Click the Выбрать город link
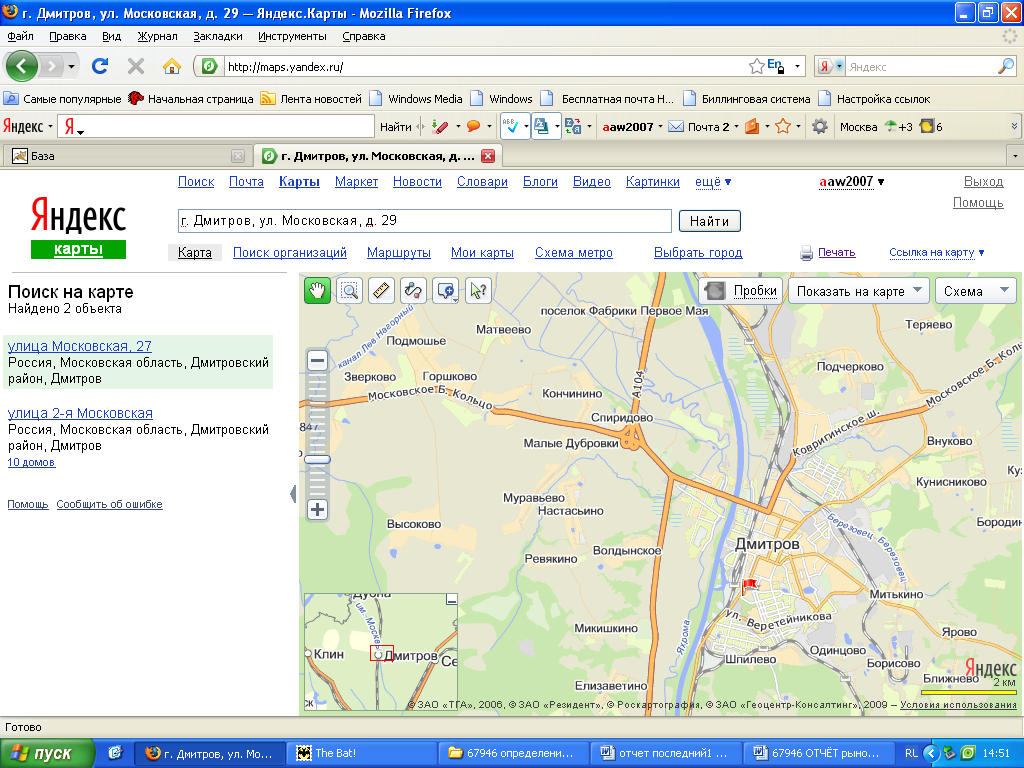This screenshot has height=768, width=1024. point(698,253)
